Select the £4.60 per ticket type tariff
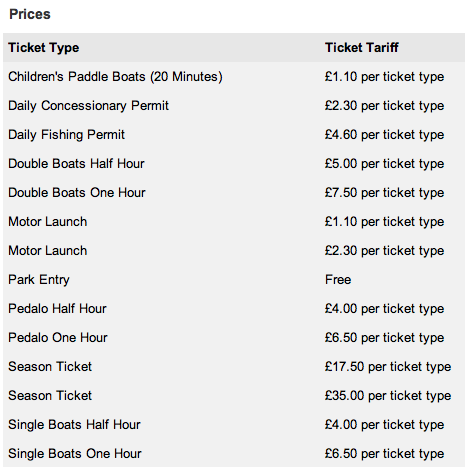Screen dimensions: 465x467 (385, 135)
